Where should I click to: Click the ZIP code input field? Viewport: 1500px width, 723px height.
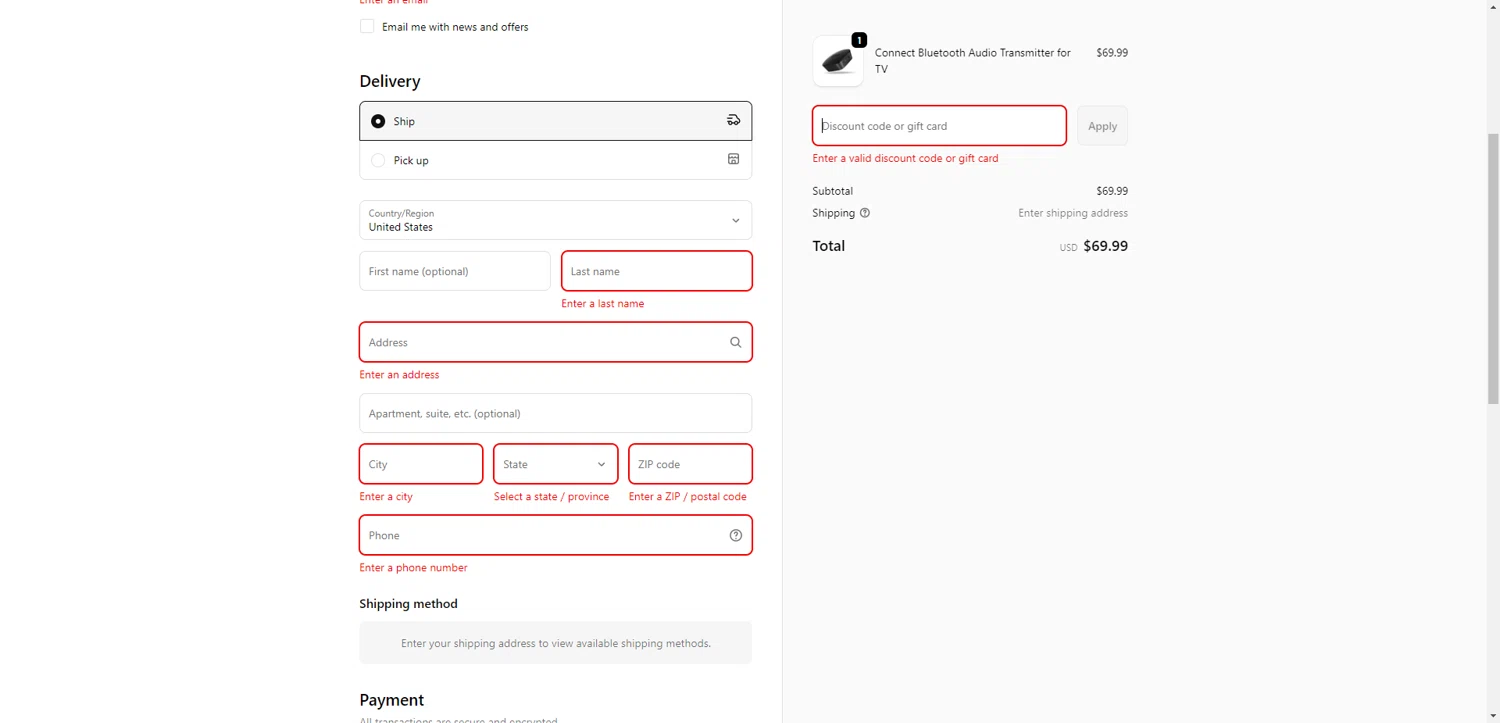pos(690,464)
